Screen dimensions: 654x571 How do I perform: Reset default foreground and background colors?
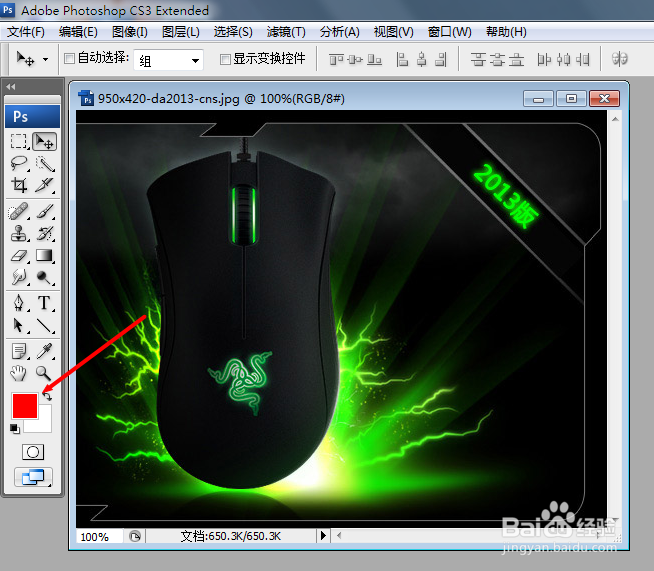tap(15, 428)
